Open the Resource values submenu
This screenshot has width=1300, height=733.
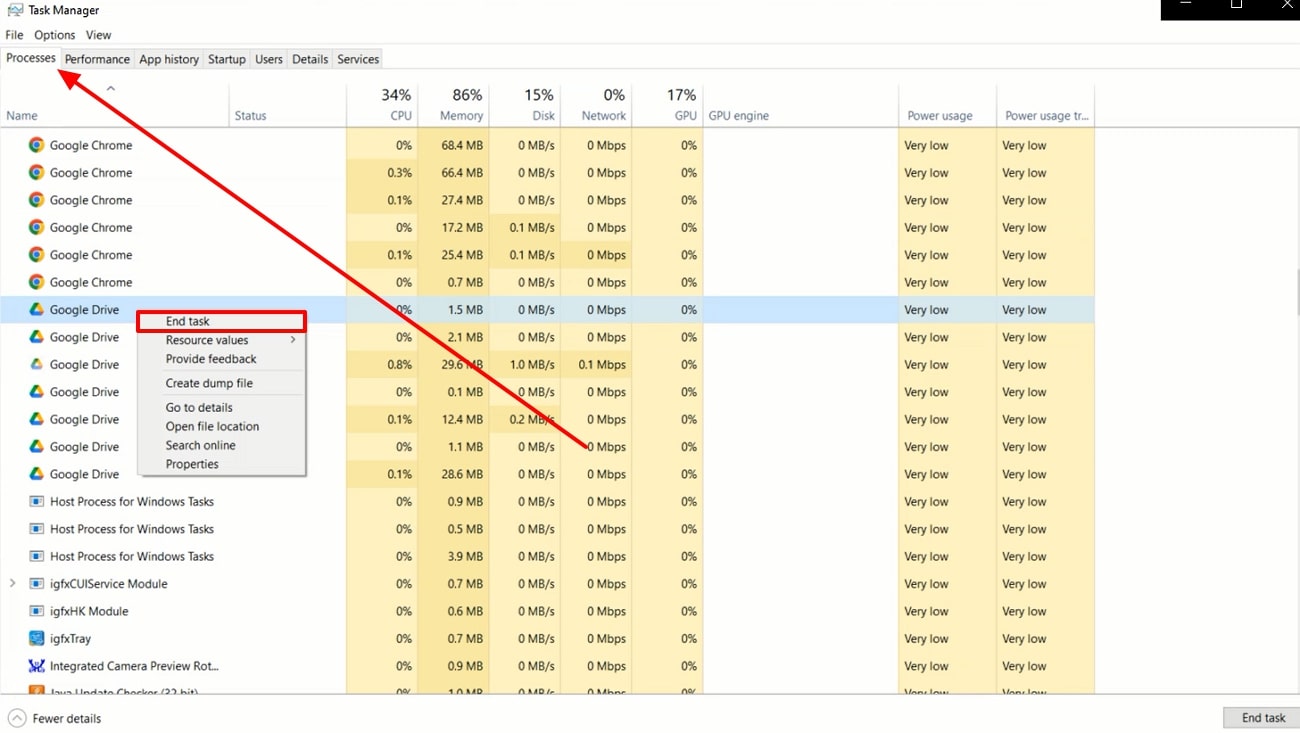point(220,340)
